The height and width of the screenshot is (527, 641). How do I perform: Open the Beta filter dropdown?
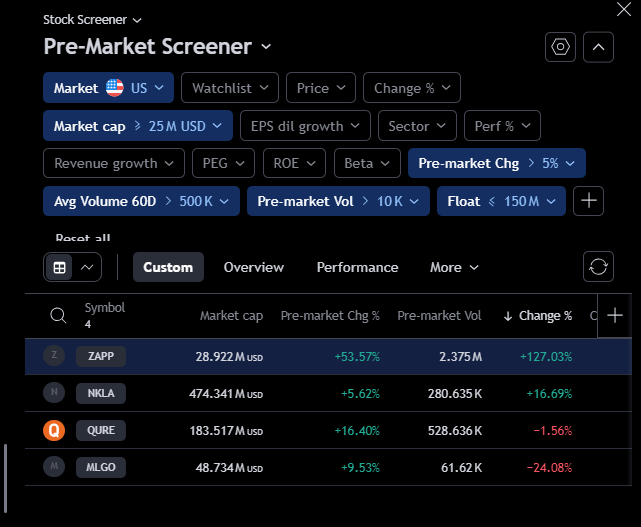click(x=367, y=163)
